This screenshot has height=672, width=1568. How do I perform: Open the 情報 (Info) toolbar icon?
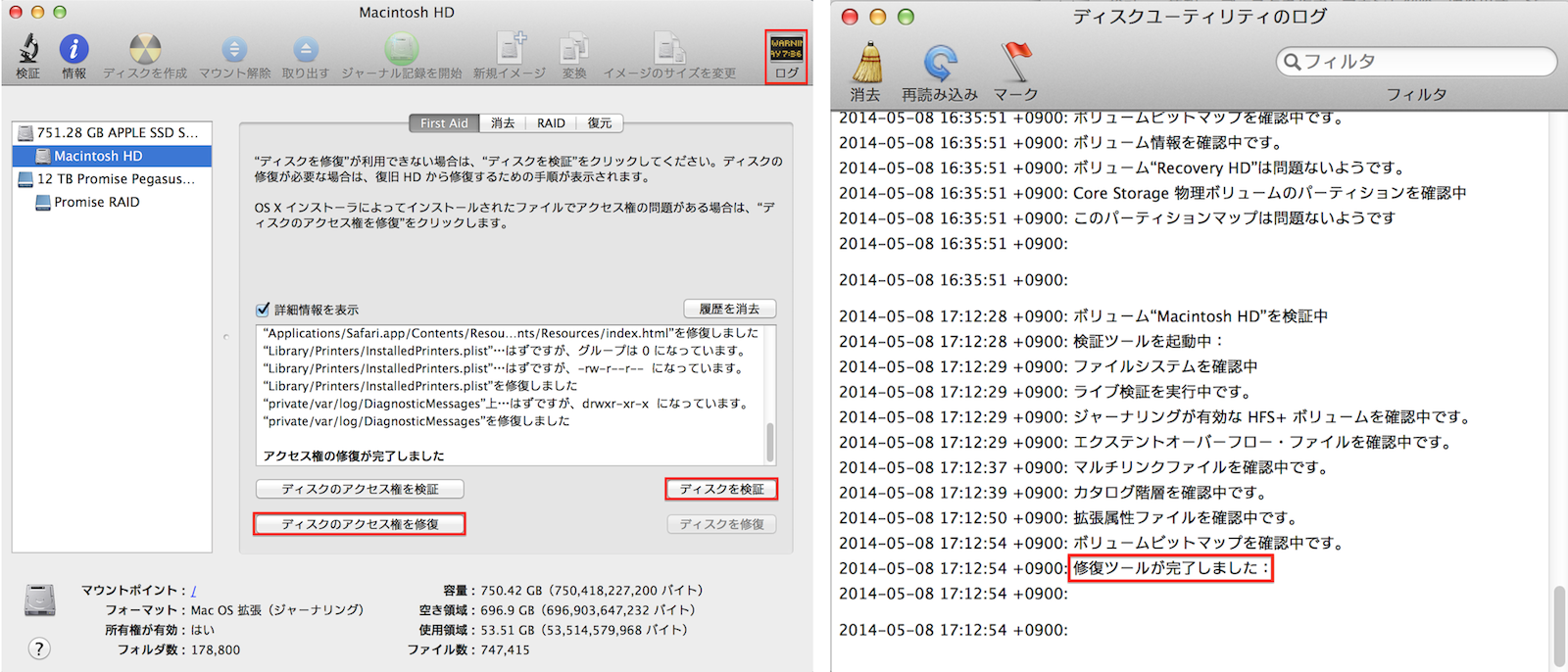tap(73, 49)
